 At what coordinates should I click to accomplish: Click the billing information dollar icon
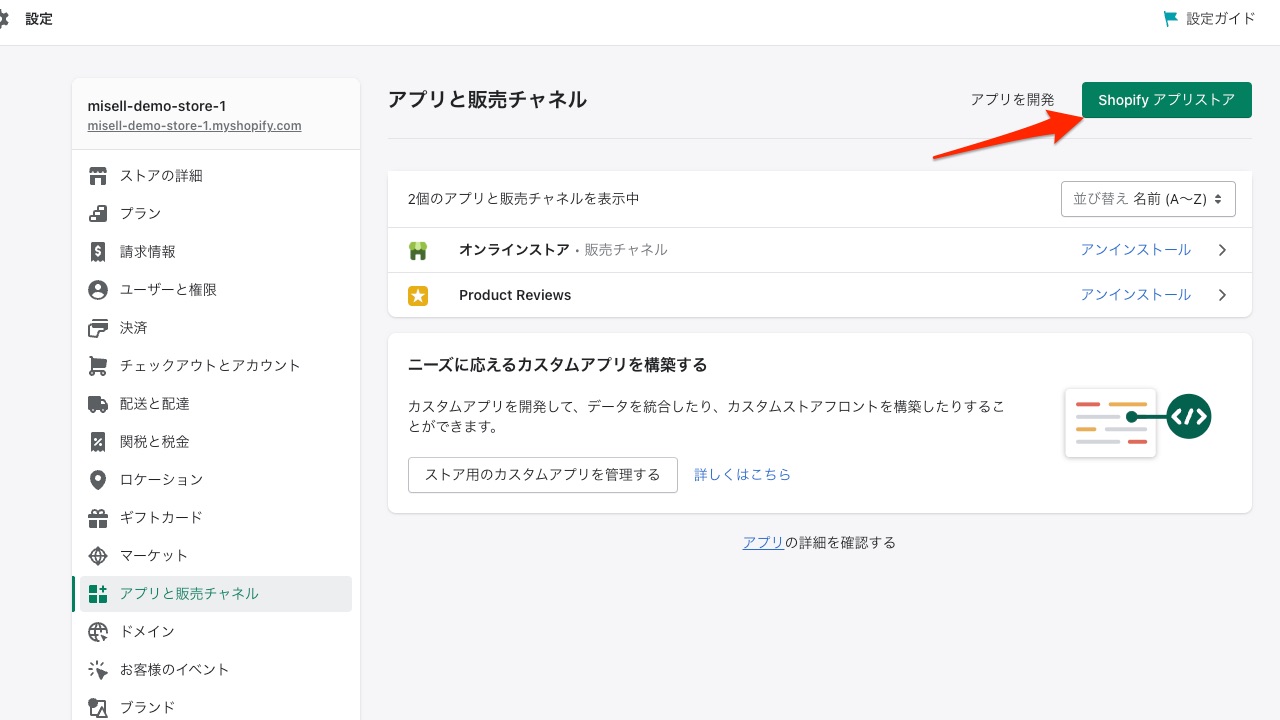[98, 252]
